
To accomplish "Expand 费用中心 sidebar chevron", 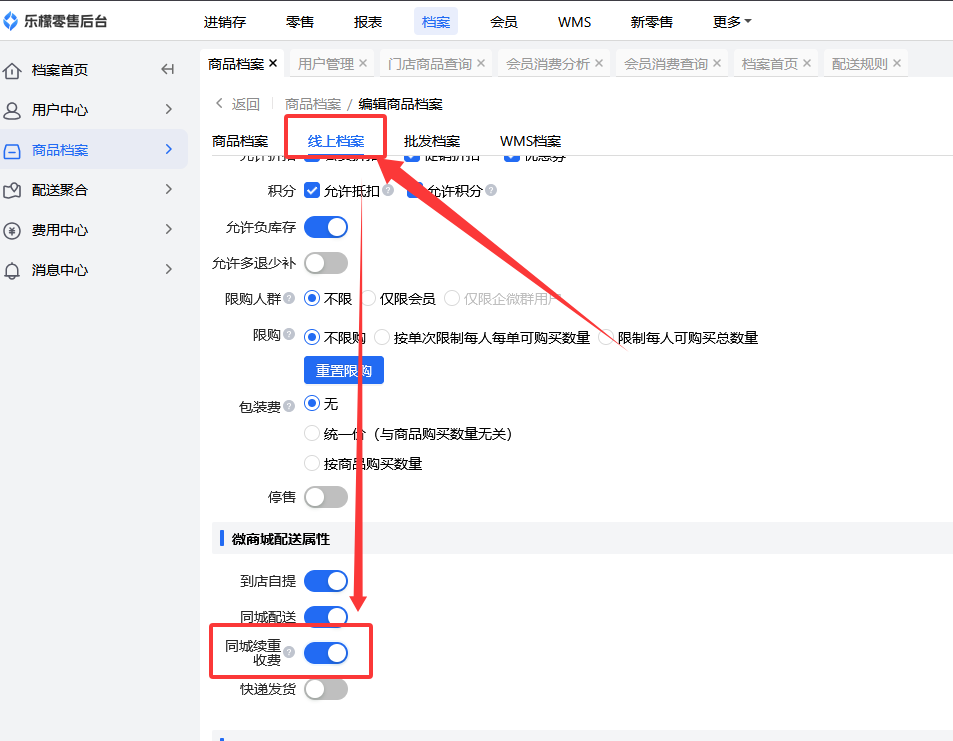I will pyautogui.click(x=169, y=230).
